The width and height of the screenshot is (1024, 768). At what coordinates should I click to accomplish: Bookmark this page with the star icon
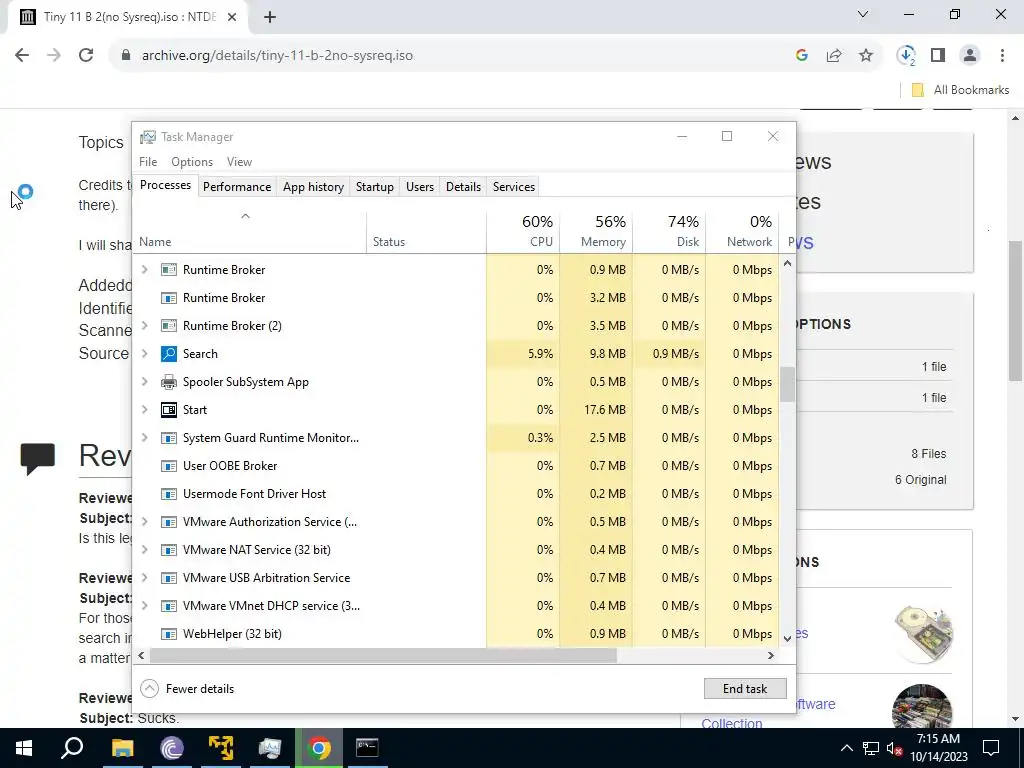tap(866, 56)
